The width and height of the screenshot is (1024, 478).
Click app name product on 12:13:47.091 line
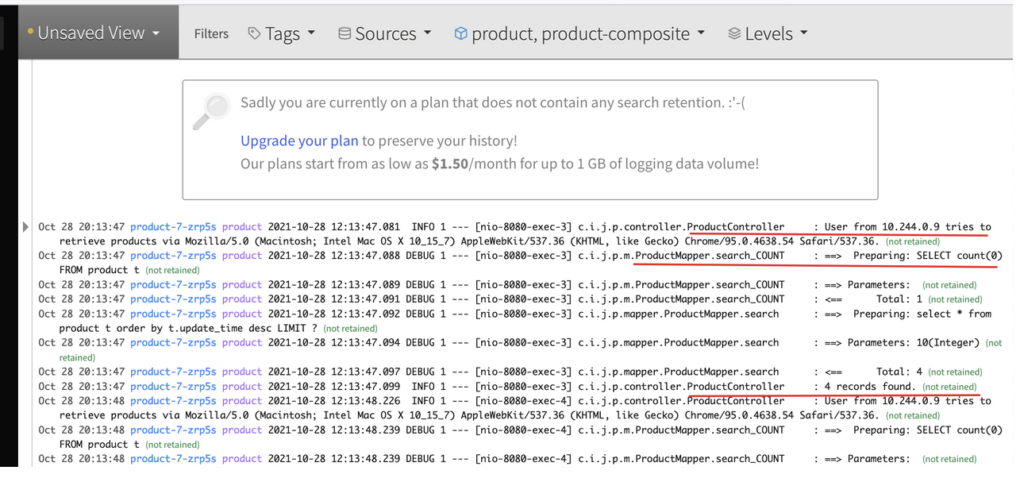click(242, 299)
